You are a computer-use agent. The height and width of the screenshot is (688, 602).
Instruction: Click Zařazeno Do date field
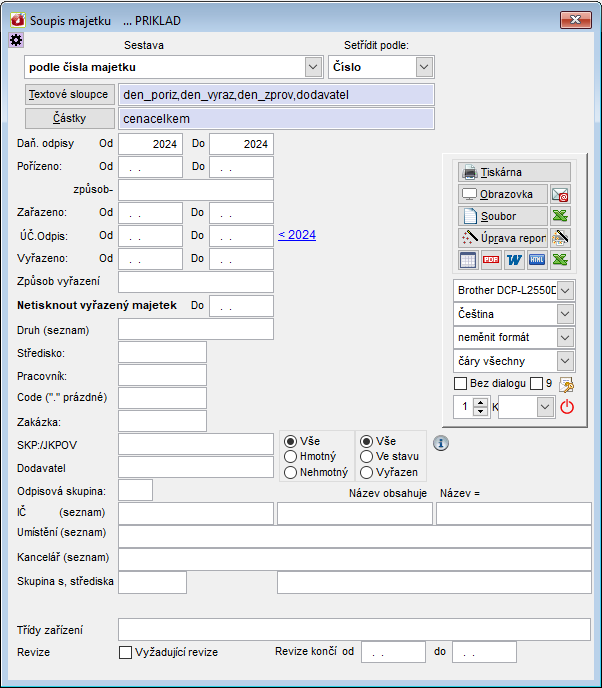point(241,213)
